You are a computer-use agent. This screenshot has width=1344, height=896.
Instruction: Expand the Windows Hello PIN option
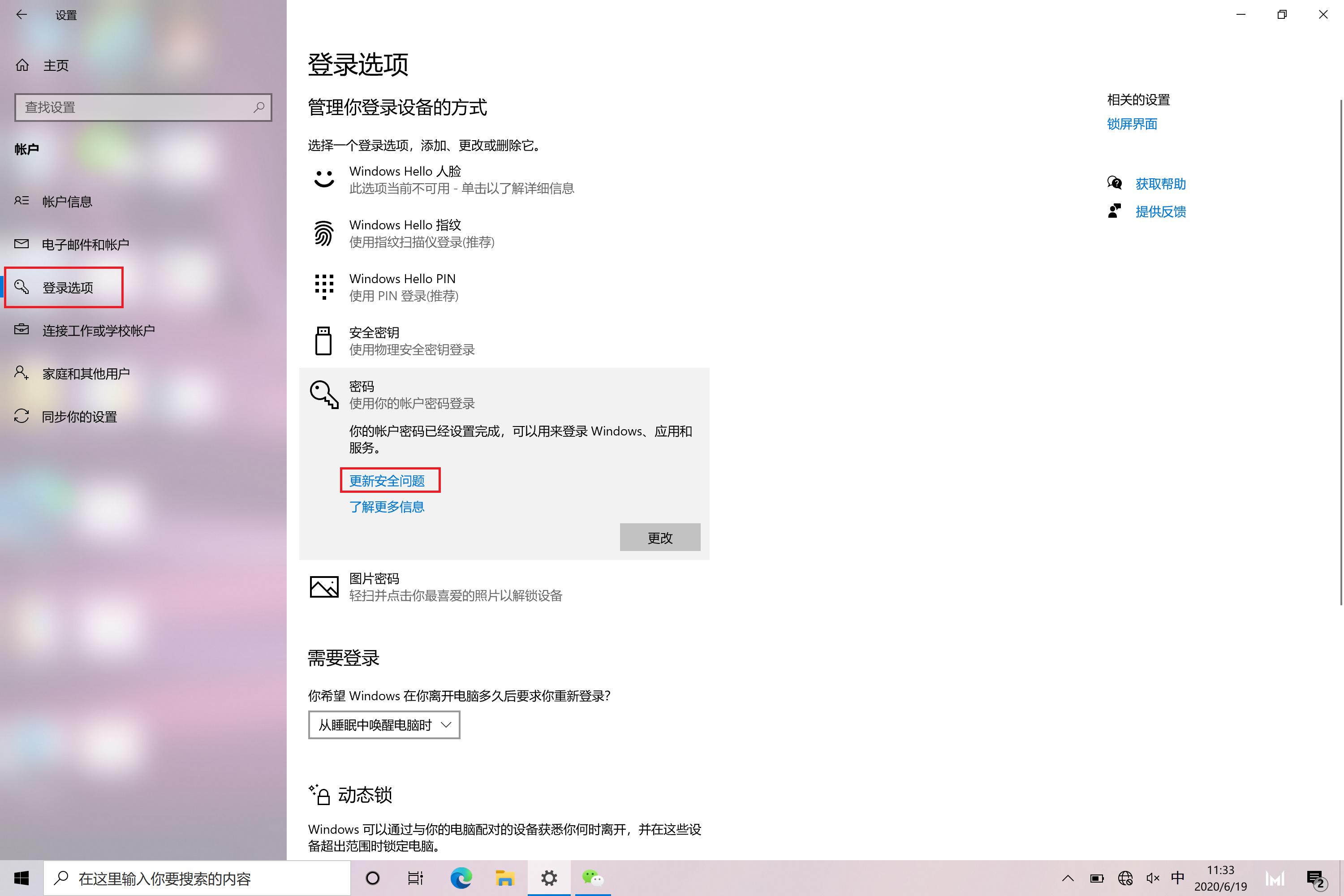pos(402,287)
